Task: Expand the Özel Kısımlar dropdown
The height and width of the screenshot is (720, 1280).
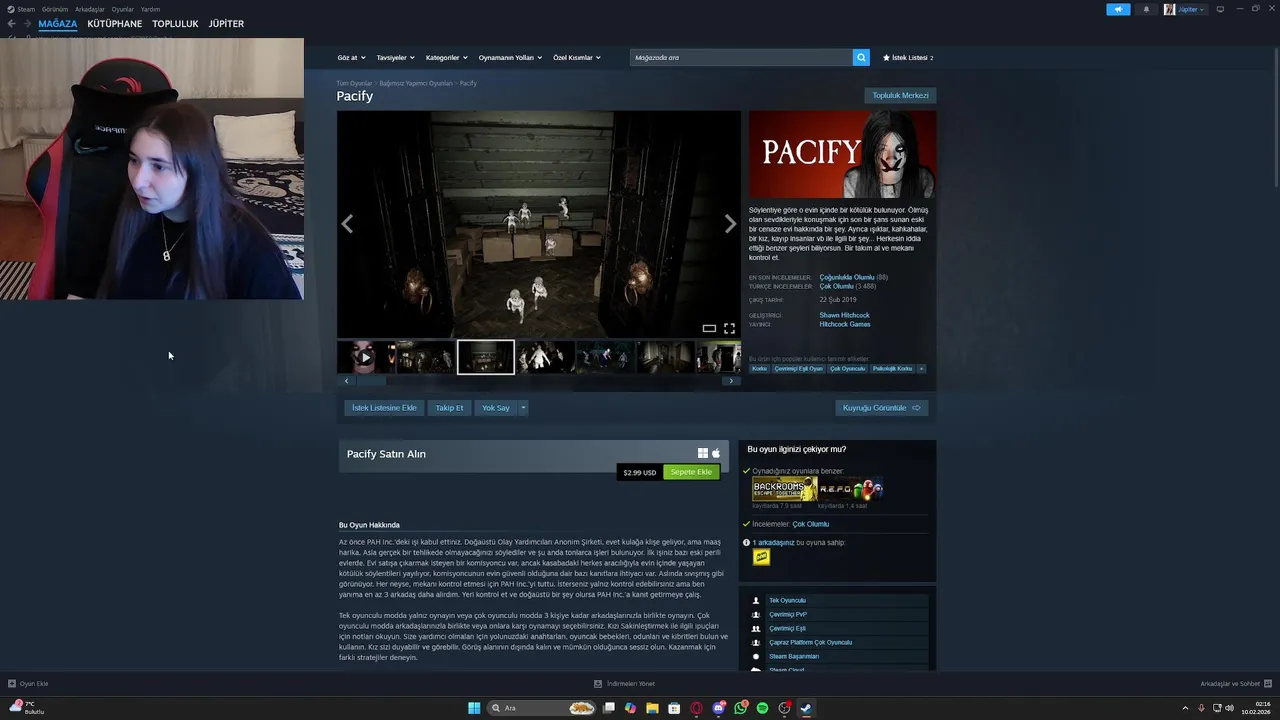Action: pyautogui.click(x=577, y=58)
